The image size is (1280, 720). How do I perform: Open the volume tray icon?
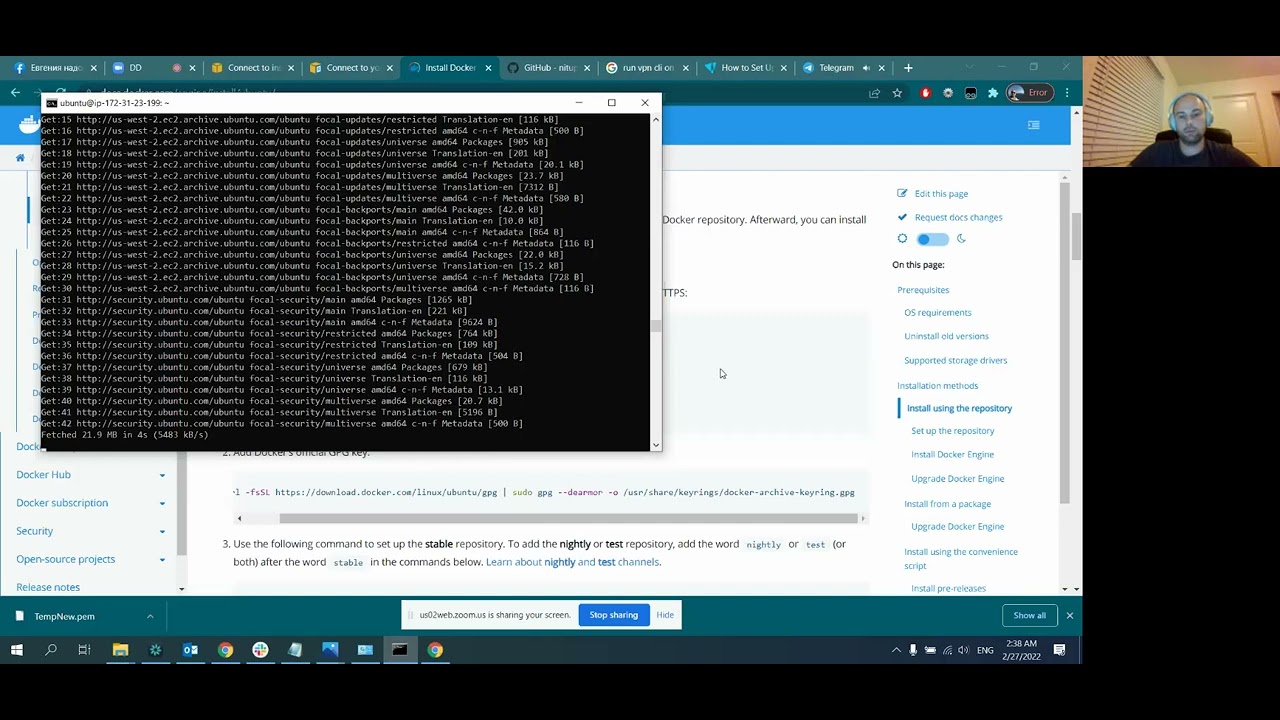[x=964, y=650]
